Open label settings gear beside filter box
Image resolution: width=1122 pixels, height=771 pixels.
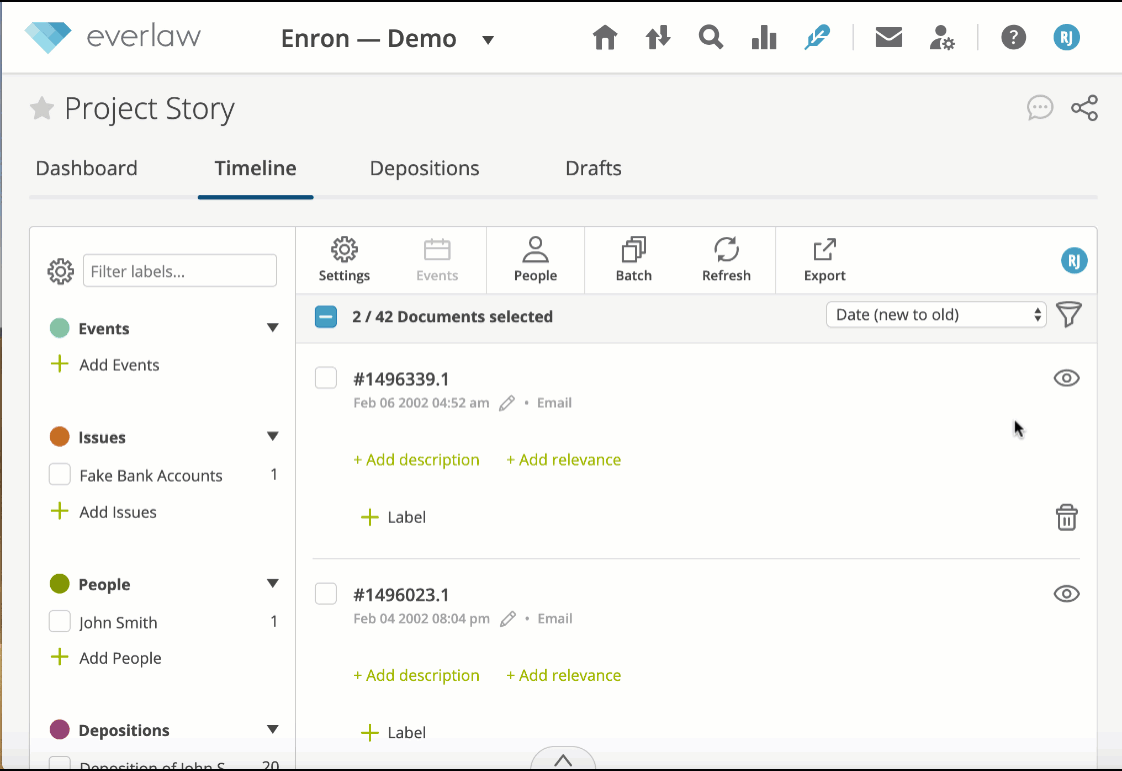coord(61,271)
